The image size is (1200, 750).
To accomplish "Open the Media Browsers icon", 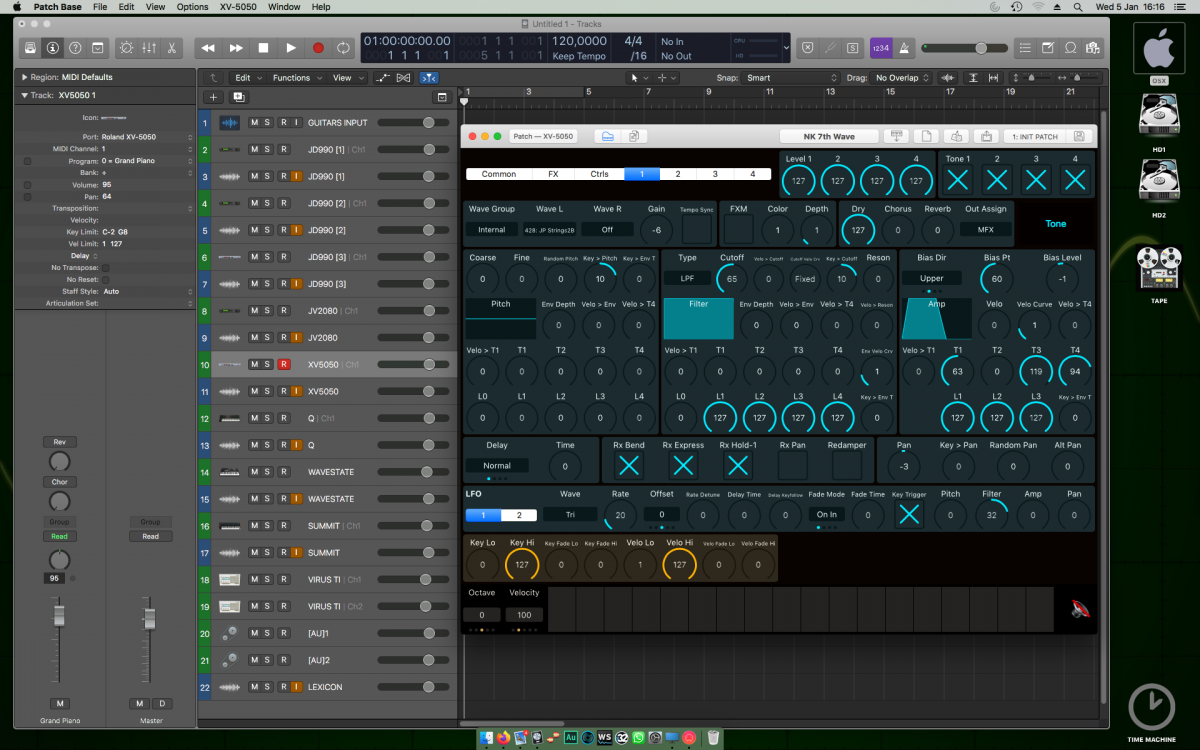I will (1093, 47).
